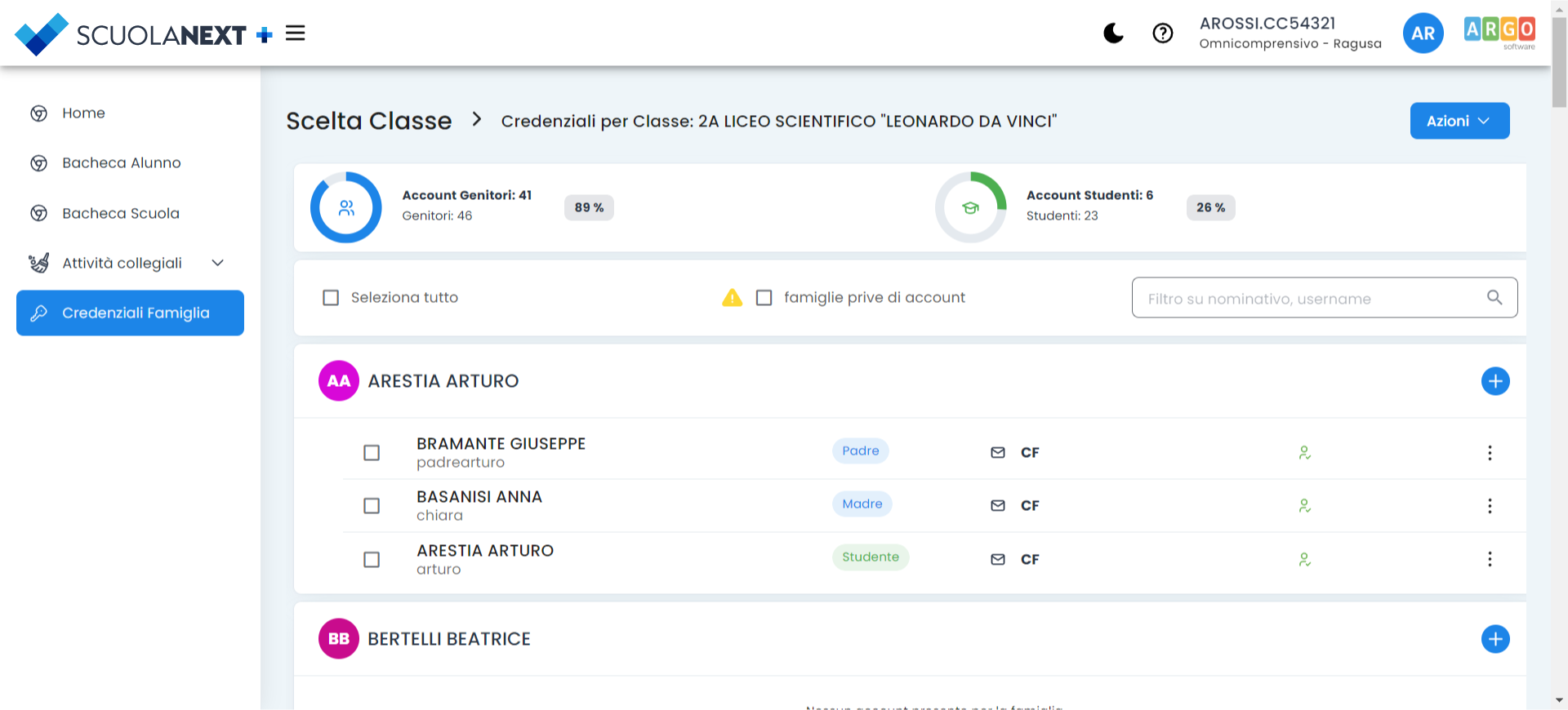Add account for Bertelli Beatrice family
Viewport: 1568px width, 710px height.
click(1494, 639)
